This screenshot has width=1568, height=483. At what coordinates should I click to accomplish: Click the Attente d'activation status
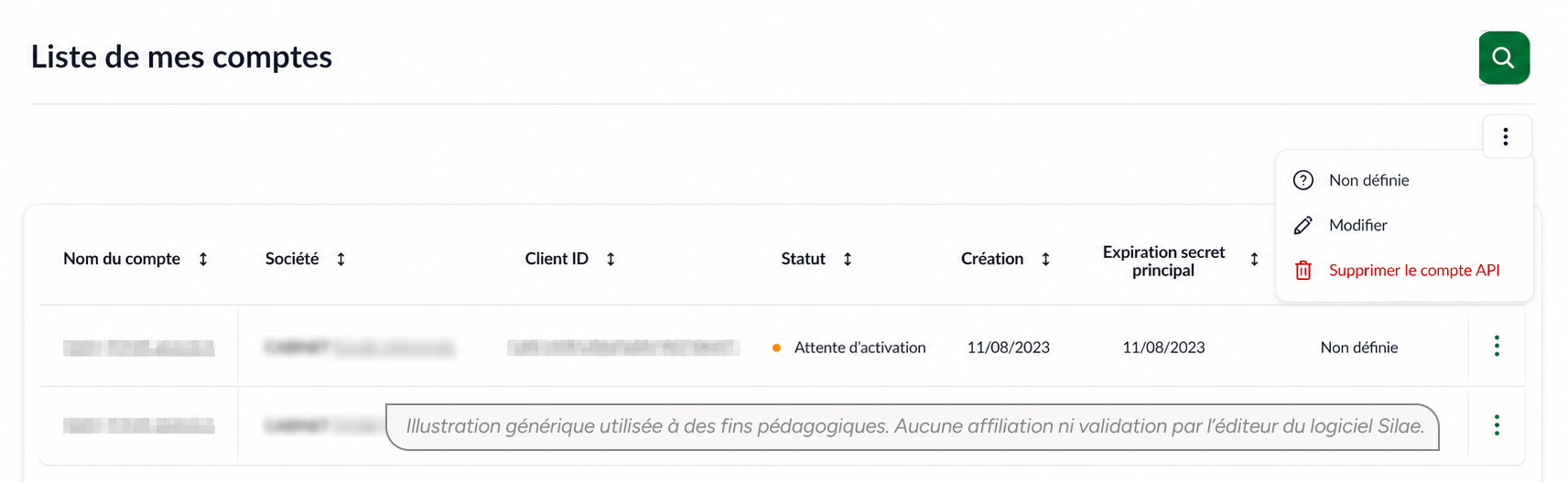pyautogui.click(x=860, y=348)
